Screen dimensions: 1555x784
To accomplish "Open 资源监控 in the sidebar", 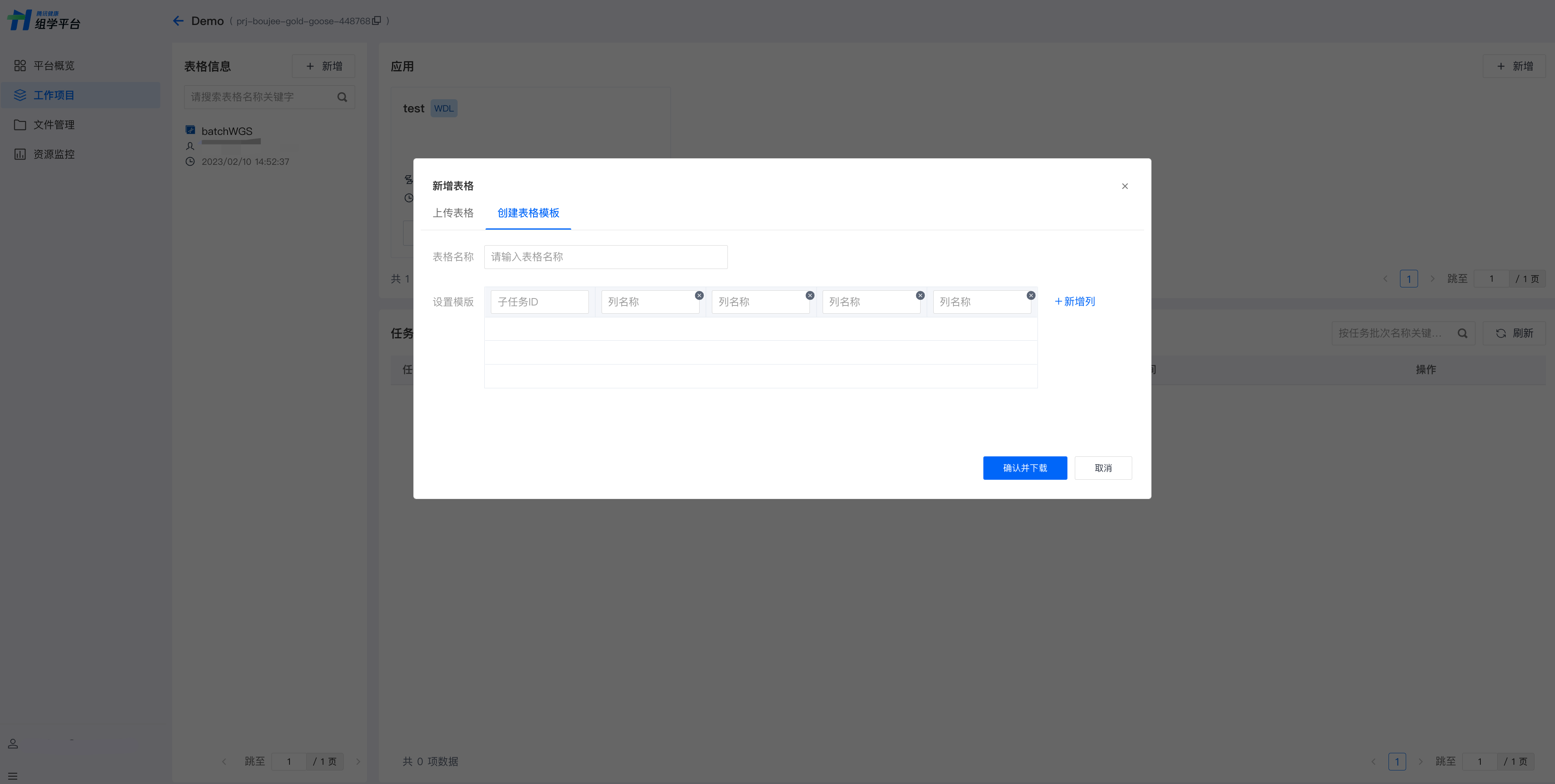I will click(x=54, y=154).
